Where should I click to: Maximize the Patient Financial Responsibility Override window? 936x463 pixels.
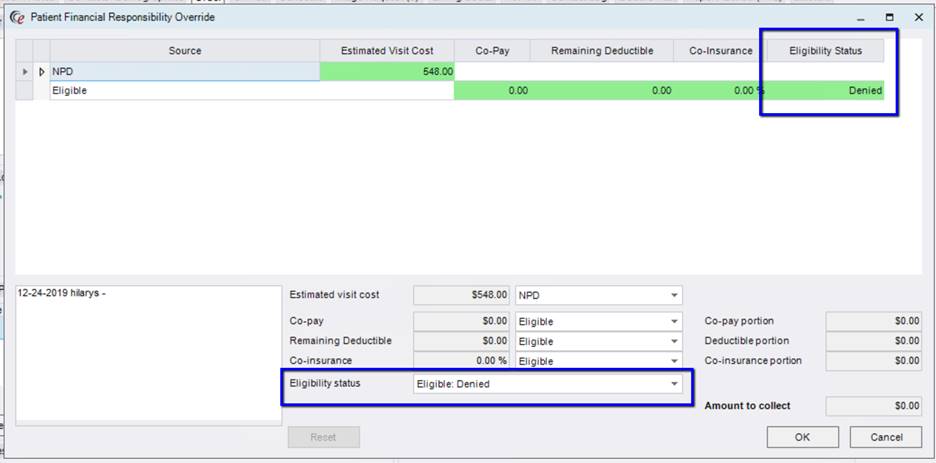889,17
